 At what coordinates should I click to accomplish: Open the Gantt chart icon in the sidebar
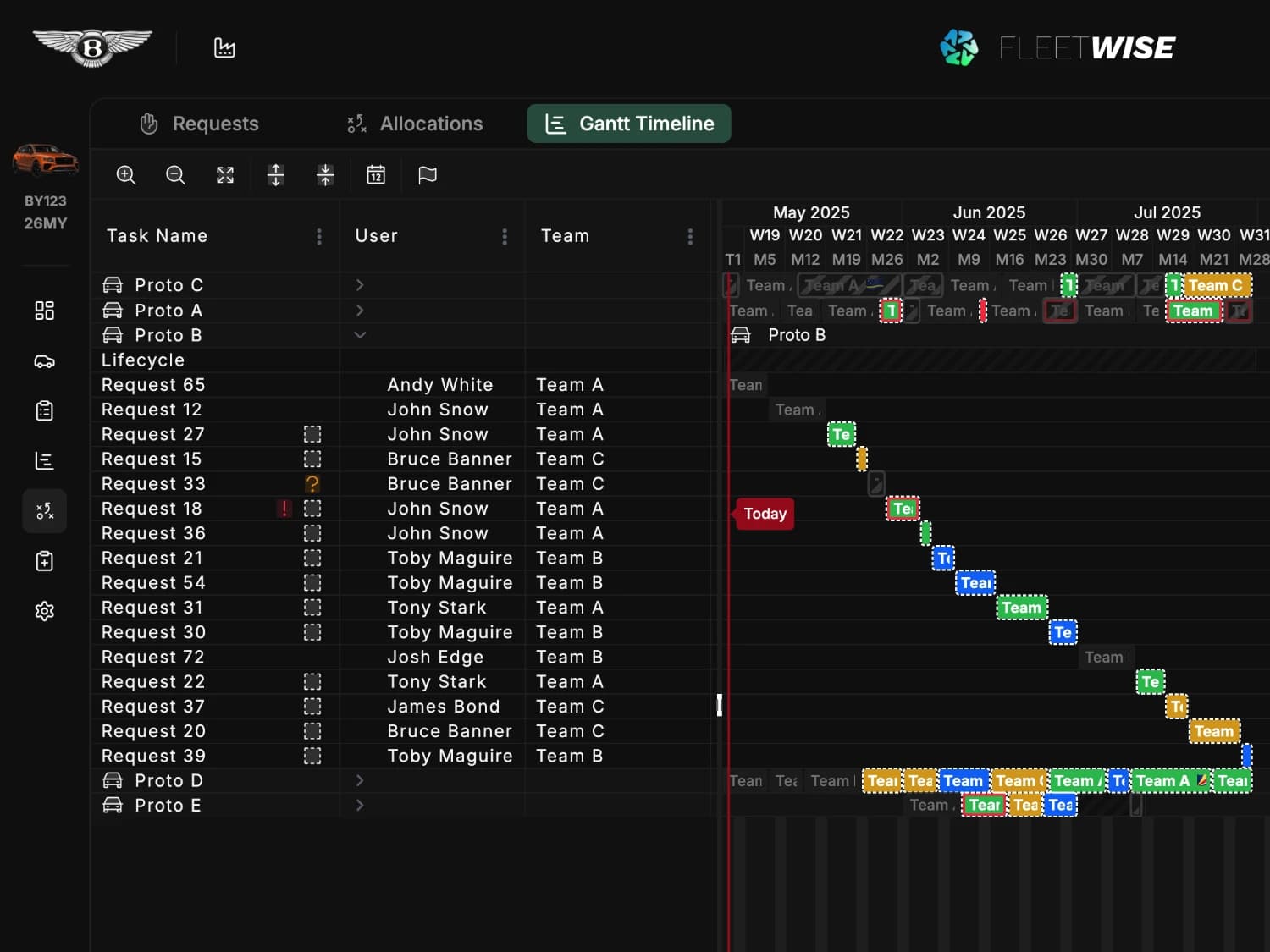(x=44, y=460)
